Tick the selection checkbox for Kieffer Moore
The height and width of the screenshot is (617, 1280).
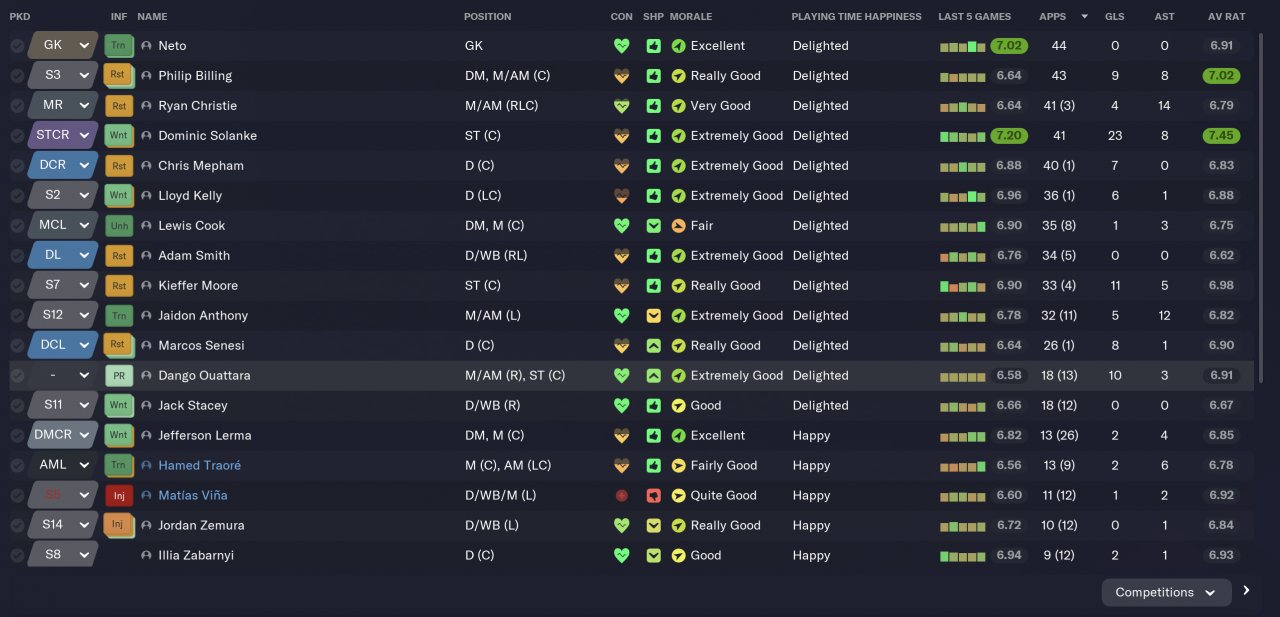(17, 286)
